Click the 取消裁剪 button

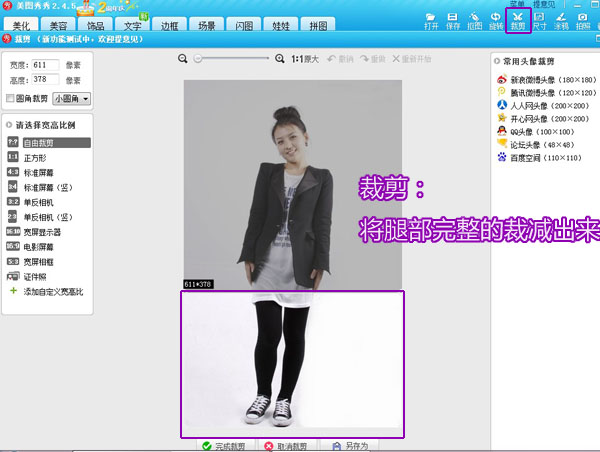pos(286,445)
